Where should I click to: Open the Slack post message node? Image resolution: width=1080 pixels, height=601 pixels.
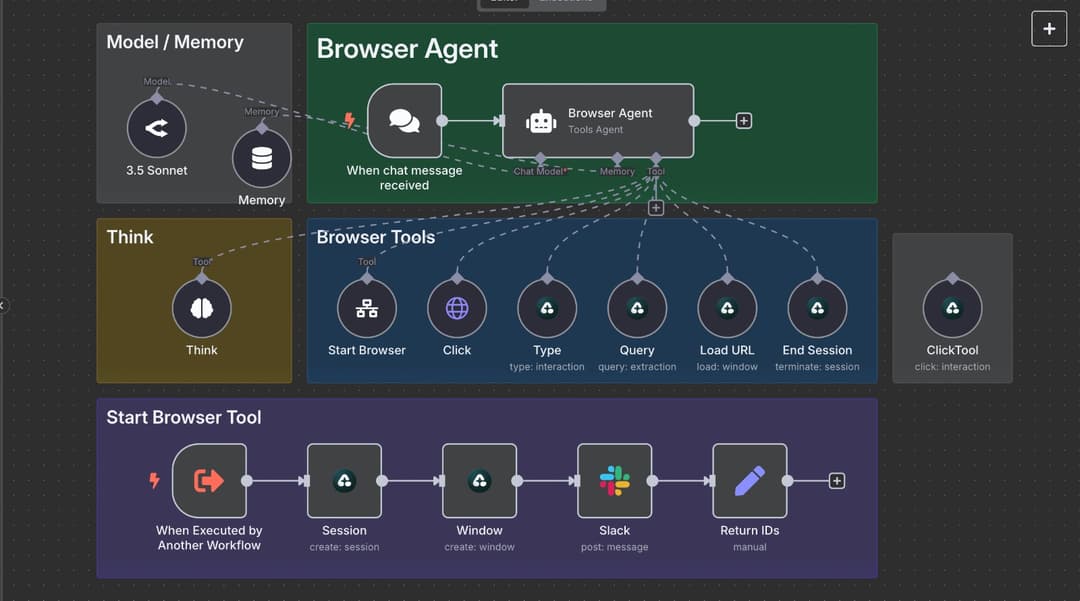pos(614,480)
